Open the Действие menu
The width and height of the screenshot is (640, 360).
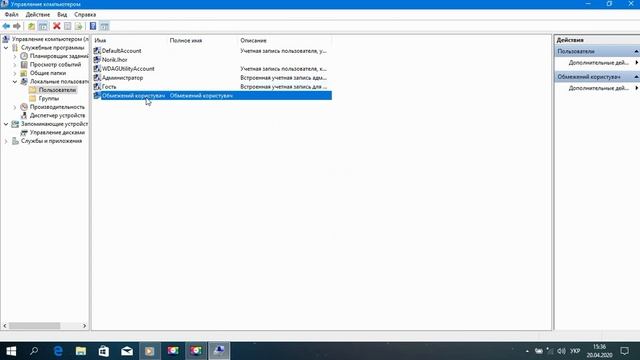pos(38,14)
